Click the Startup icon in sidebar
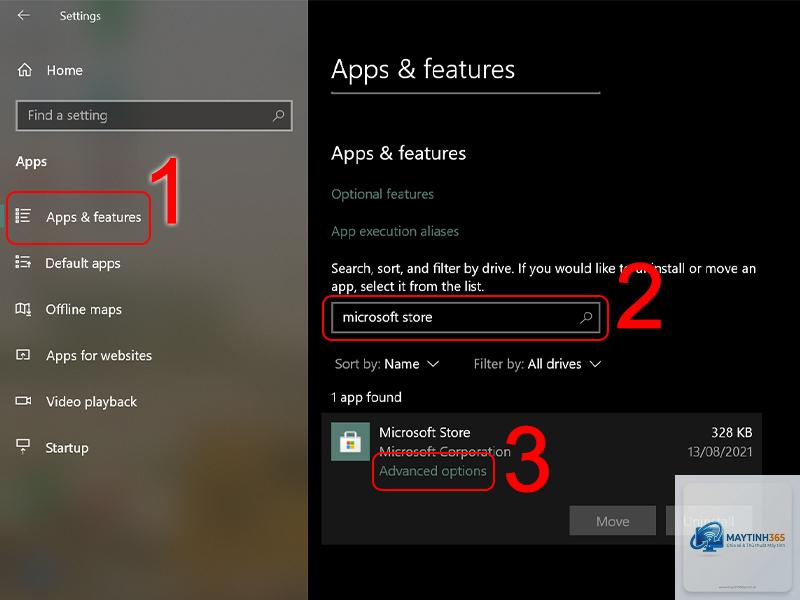 tap(23, 446)
